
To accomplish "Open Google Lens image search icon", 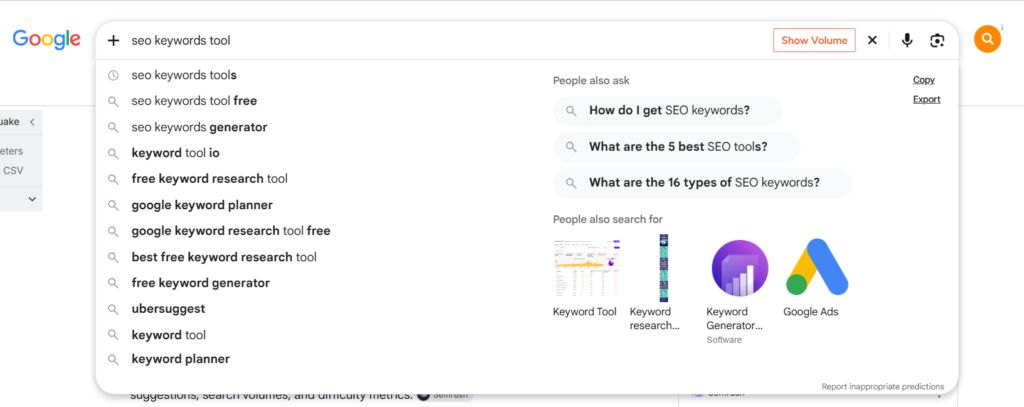I will click(x=937, y=41).
